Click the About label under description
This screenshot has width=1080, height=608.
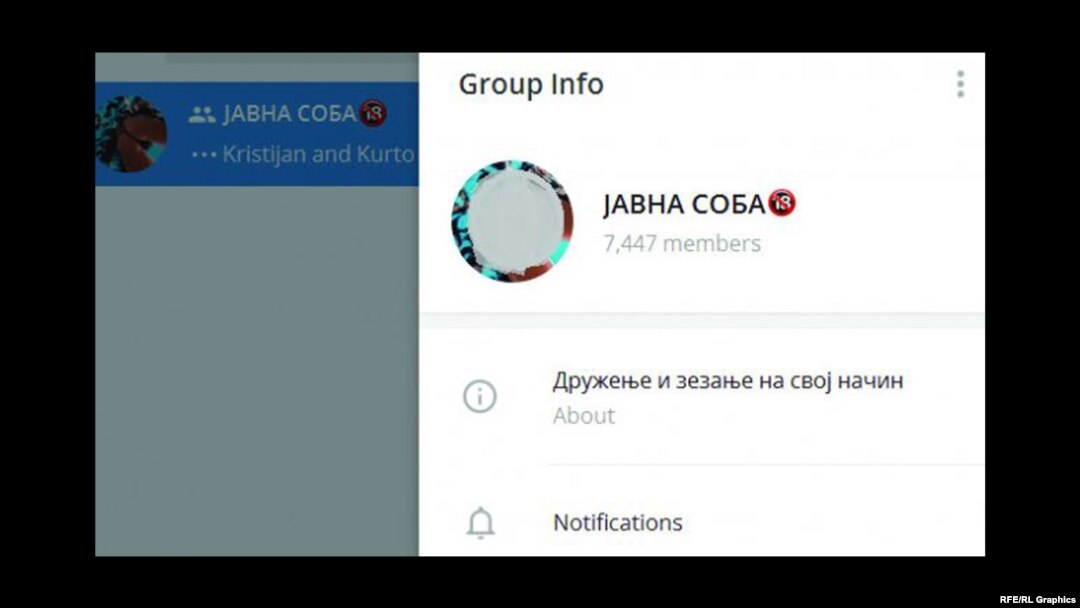pos(583,415)
